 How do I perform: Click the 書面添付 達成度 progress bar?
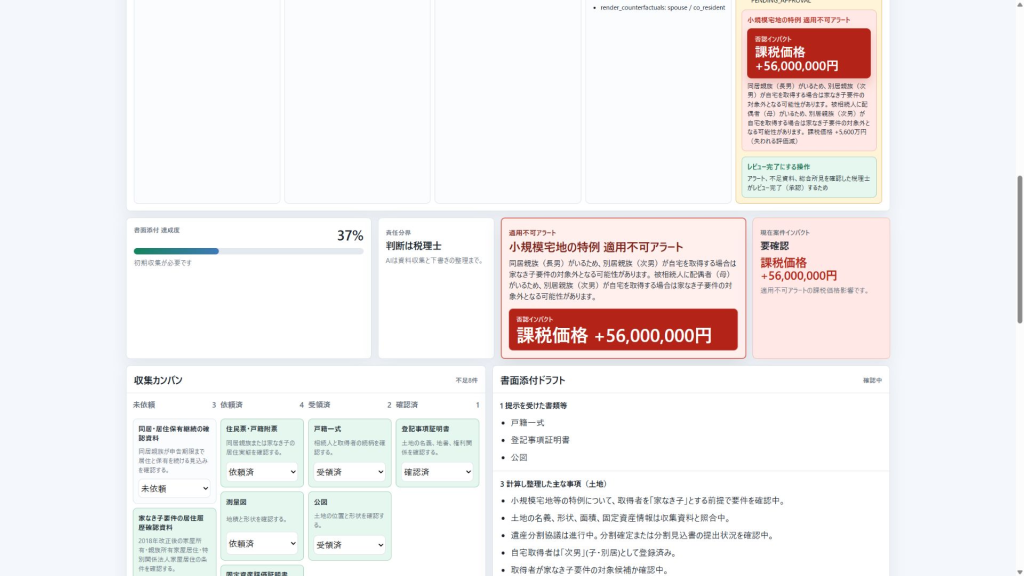(x=248, y=251)
